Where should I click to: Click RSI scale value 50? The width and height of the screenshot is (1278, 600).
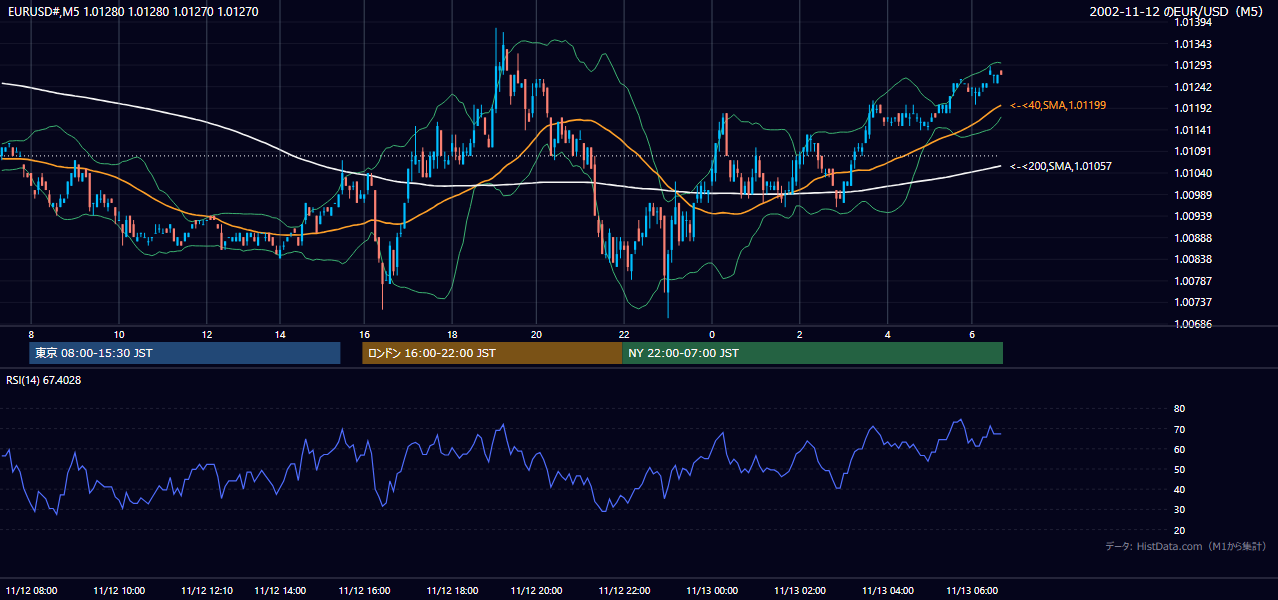coord(1179,470)
